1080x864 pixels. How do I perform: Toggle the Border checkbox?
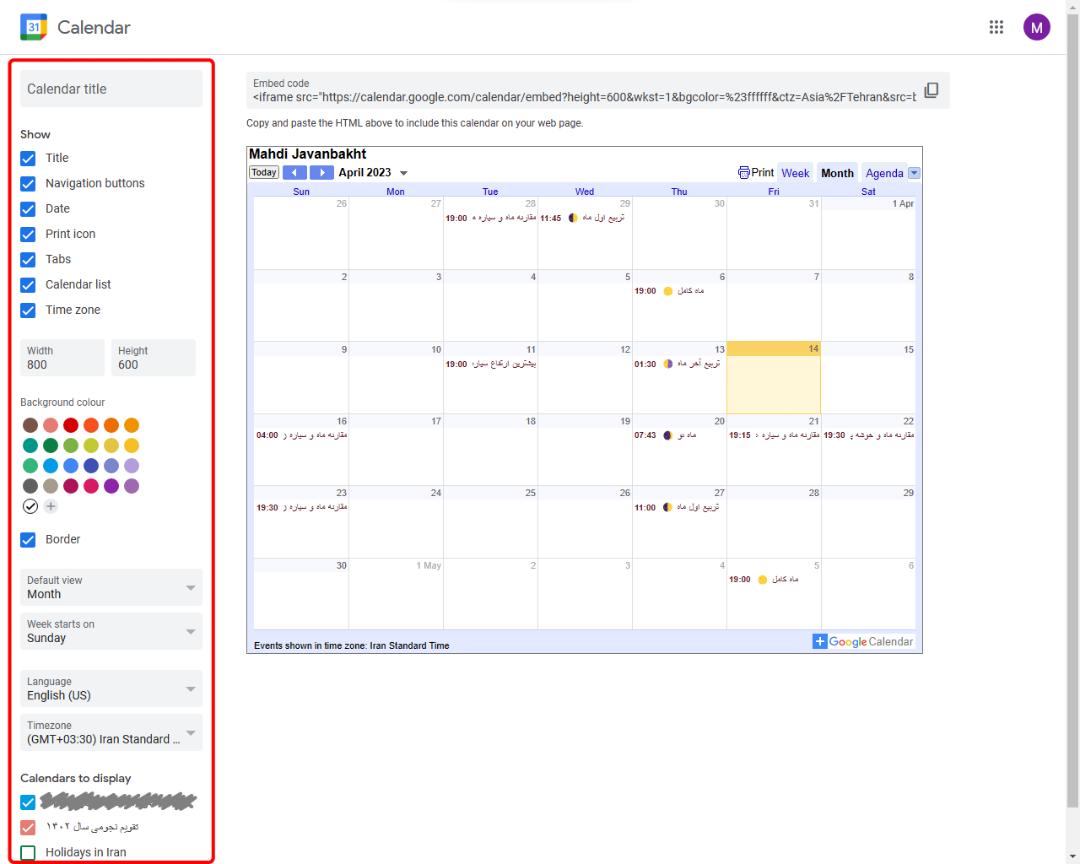28,539
